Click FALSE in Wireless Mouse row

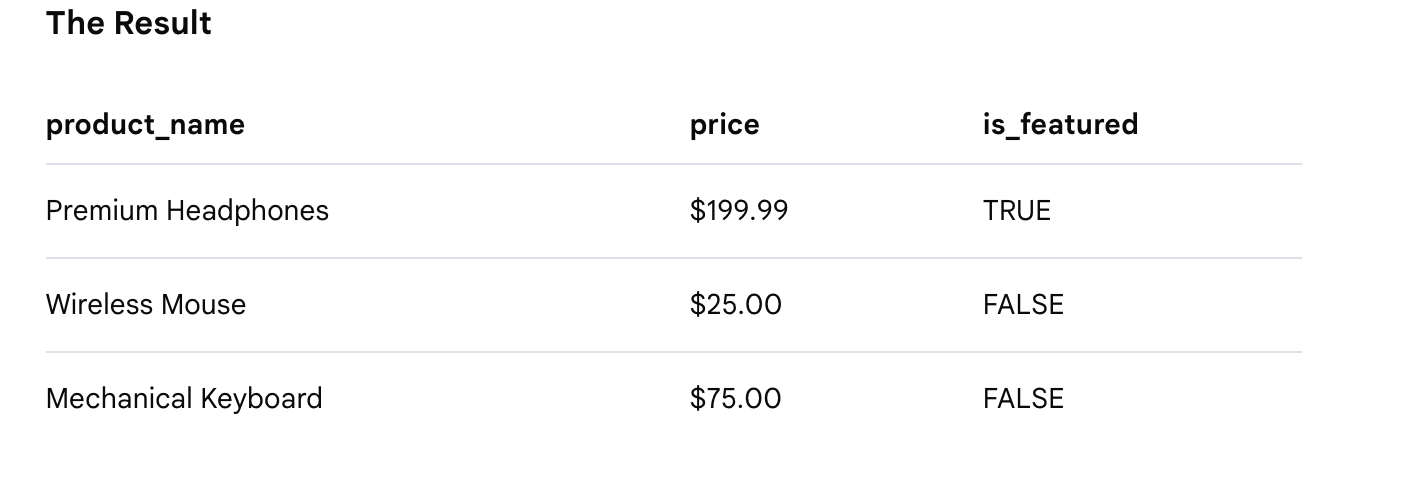(x=1023, y=305)
